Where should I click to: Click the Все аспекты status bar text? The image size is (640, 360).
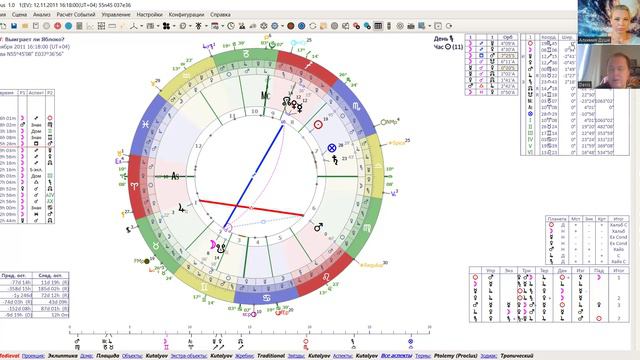(x=396, y=356)
